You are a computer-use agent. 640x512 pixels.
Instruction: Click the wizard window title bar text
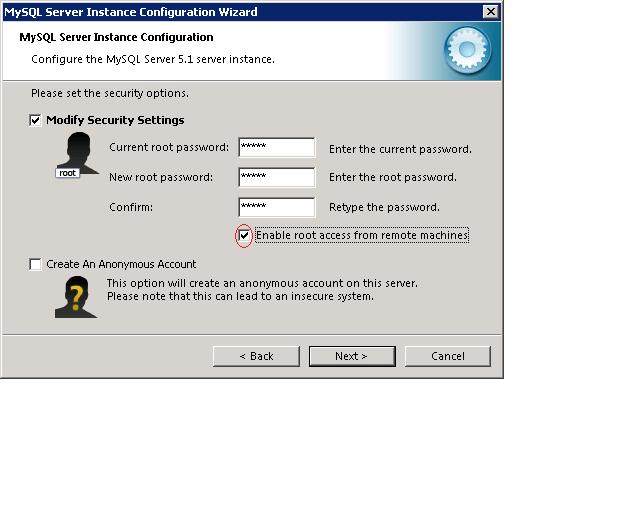[131, 12]
